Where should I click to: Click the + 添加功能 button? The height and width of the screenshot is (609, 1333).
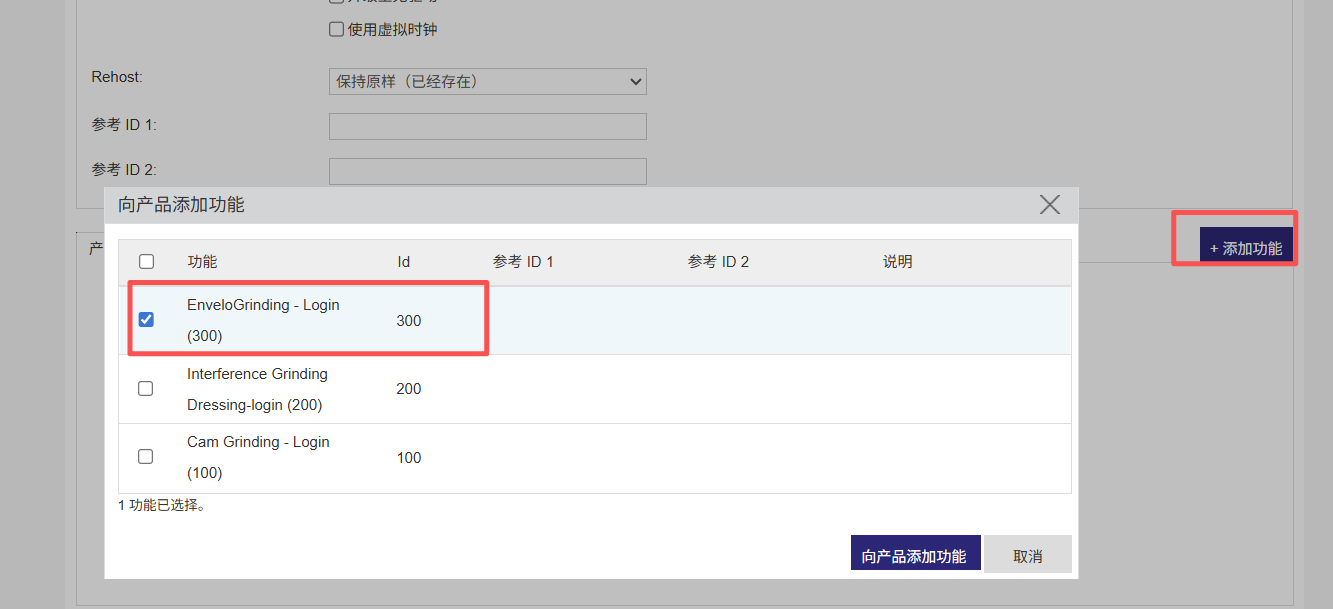point(1245,248)
